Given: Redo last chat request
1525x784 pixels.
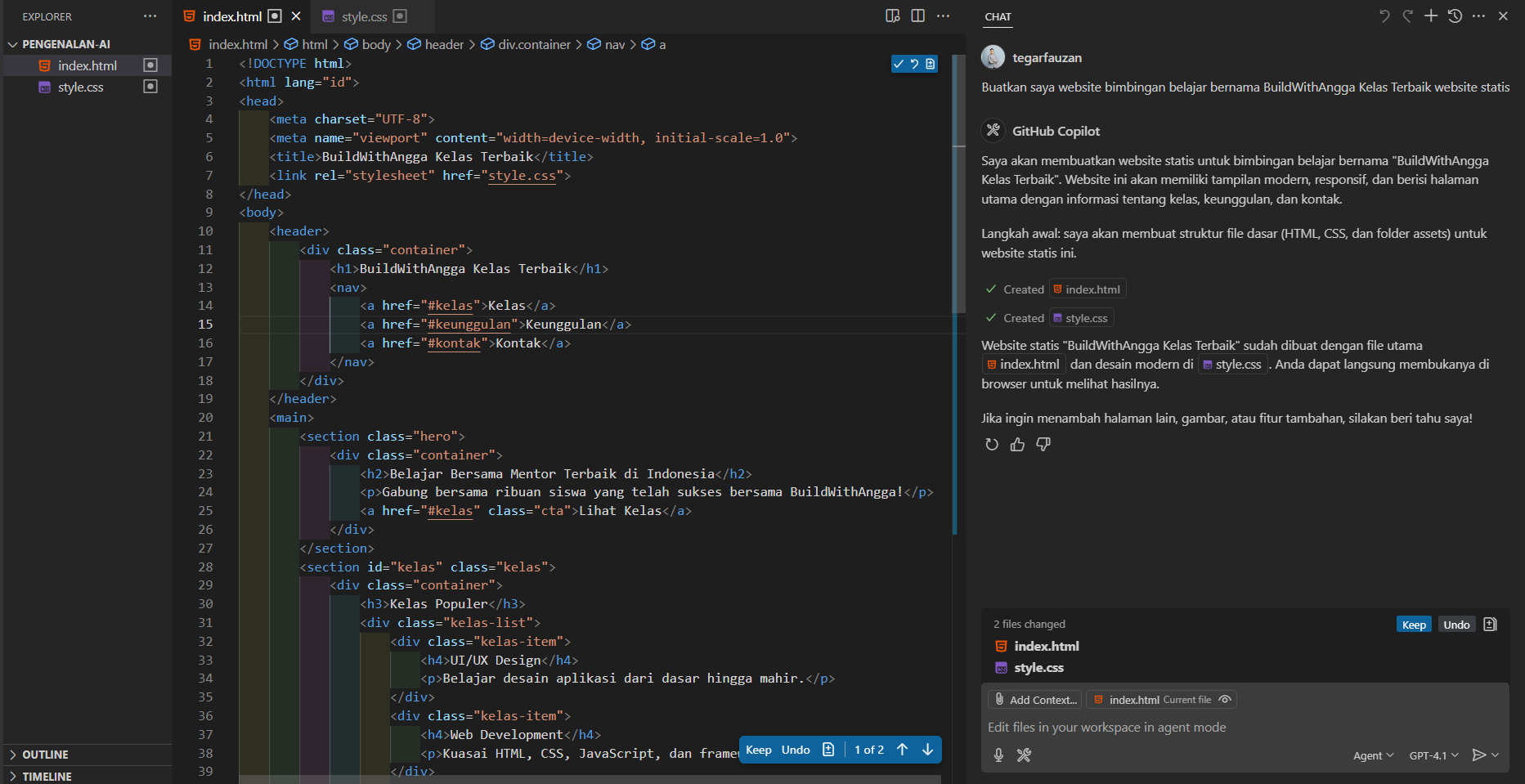Looking at the screenshot, I should coord(1408,16).
